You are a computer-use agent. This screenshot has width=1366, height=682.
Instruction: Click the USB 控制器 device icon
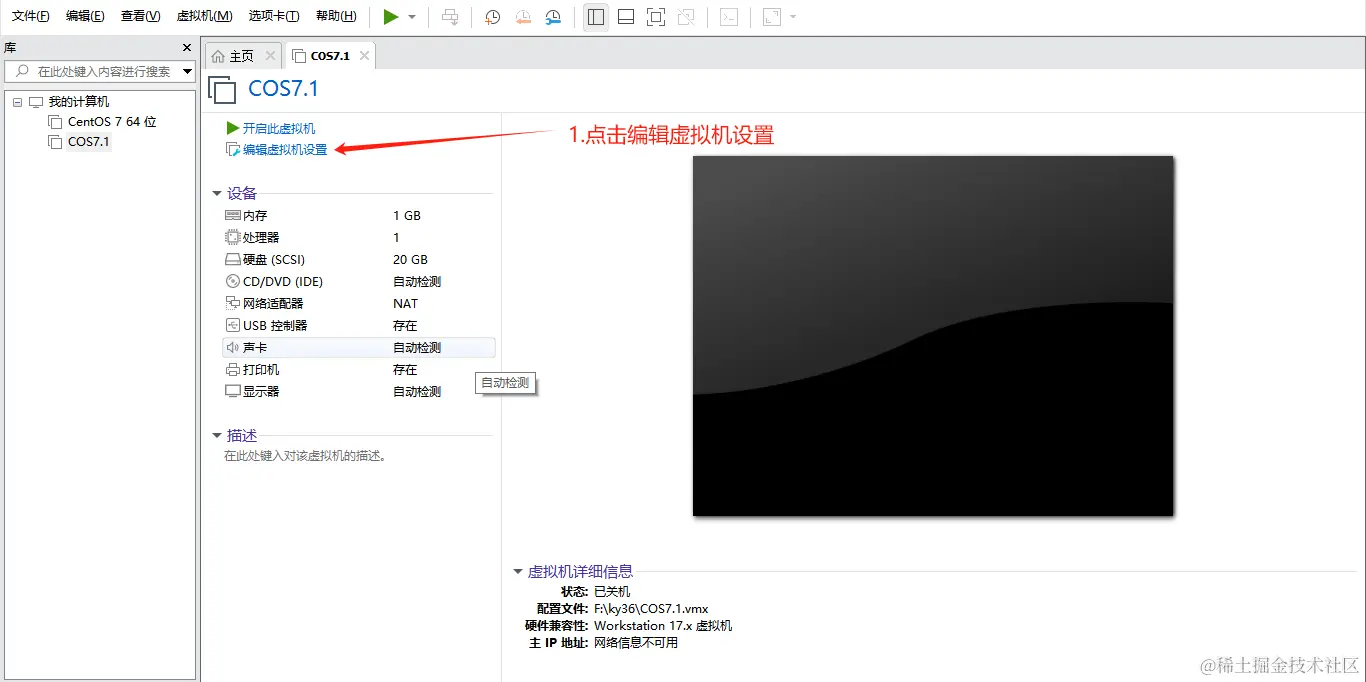[233, 326]
